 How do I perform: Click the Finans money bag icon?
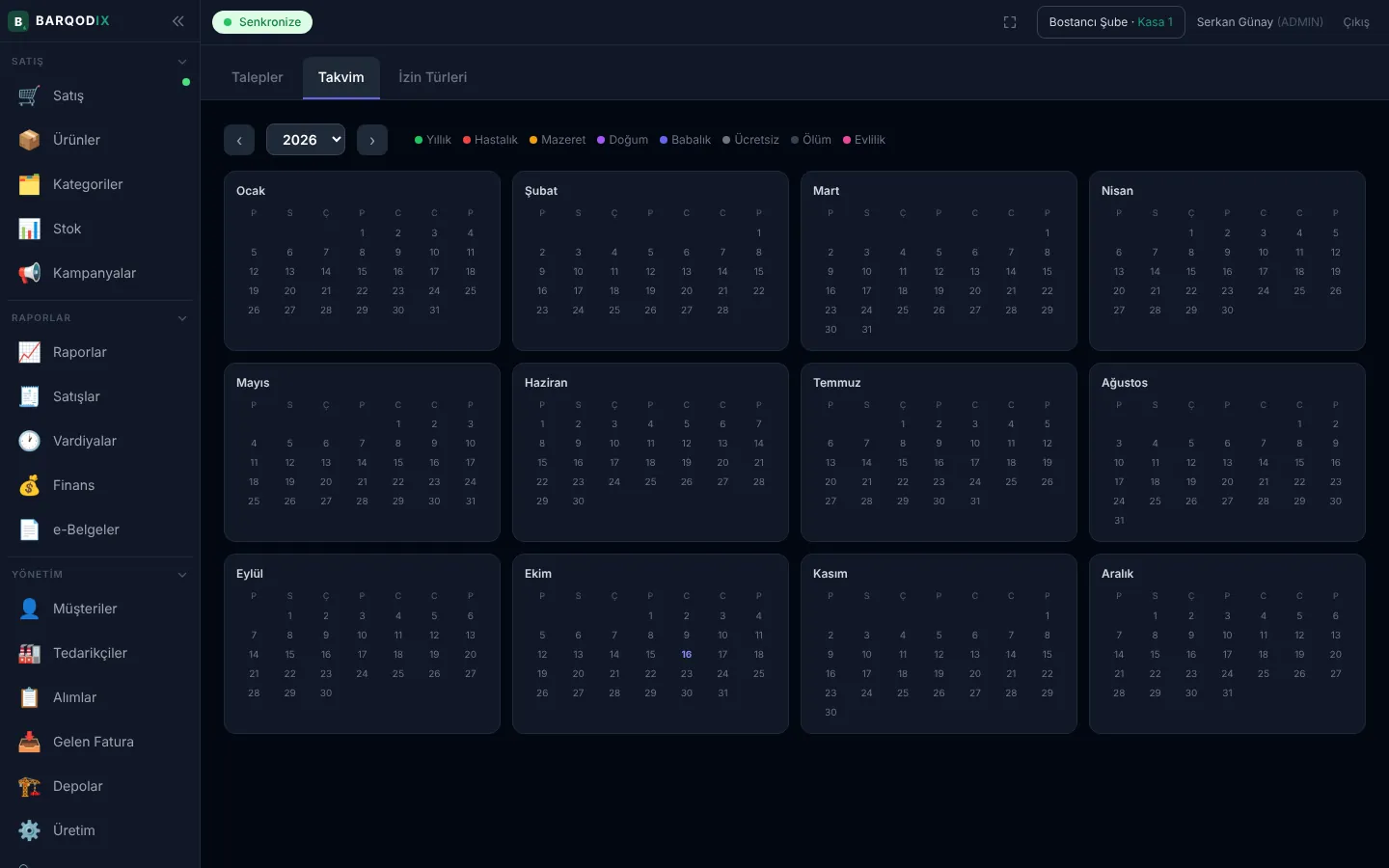pos(29,485)
